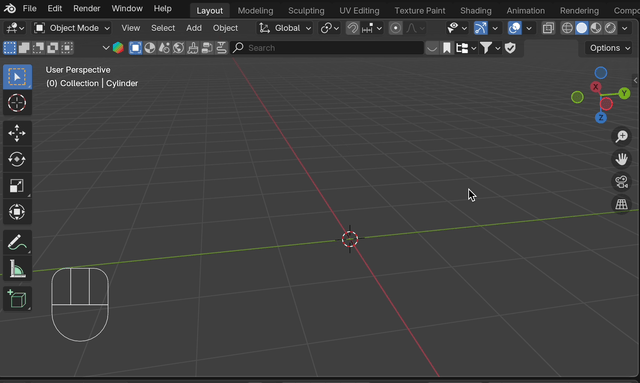Viewport: 640px width, 383px height.
Task: Open the pivot point dropdown
Action: point(330,28)
